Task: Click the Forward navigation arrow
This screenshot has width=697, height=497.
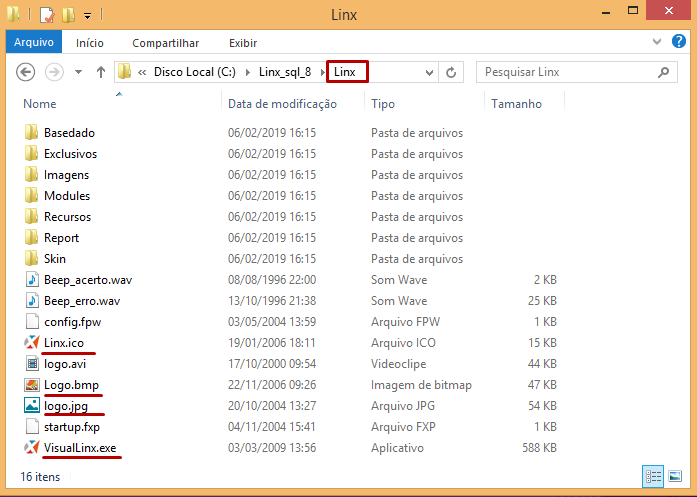Action: (54, 72)
